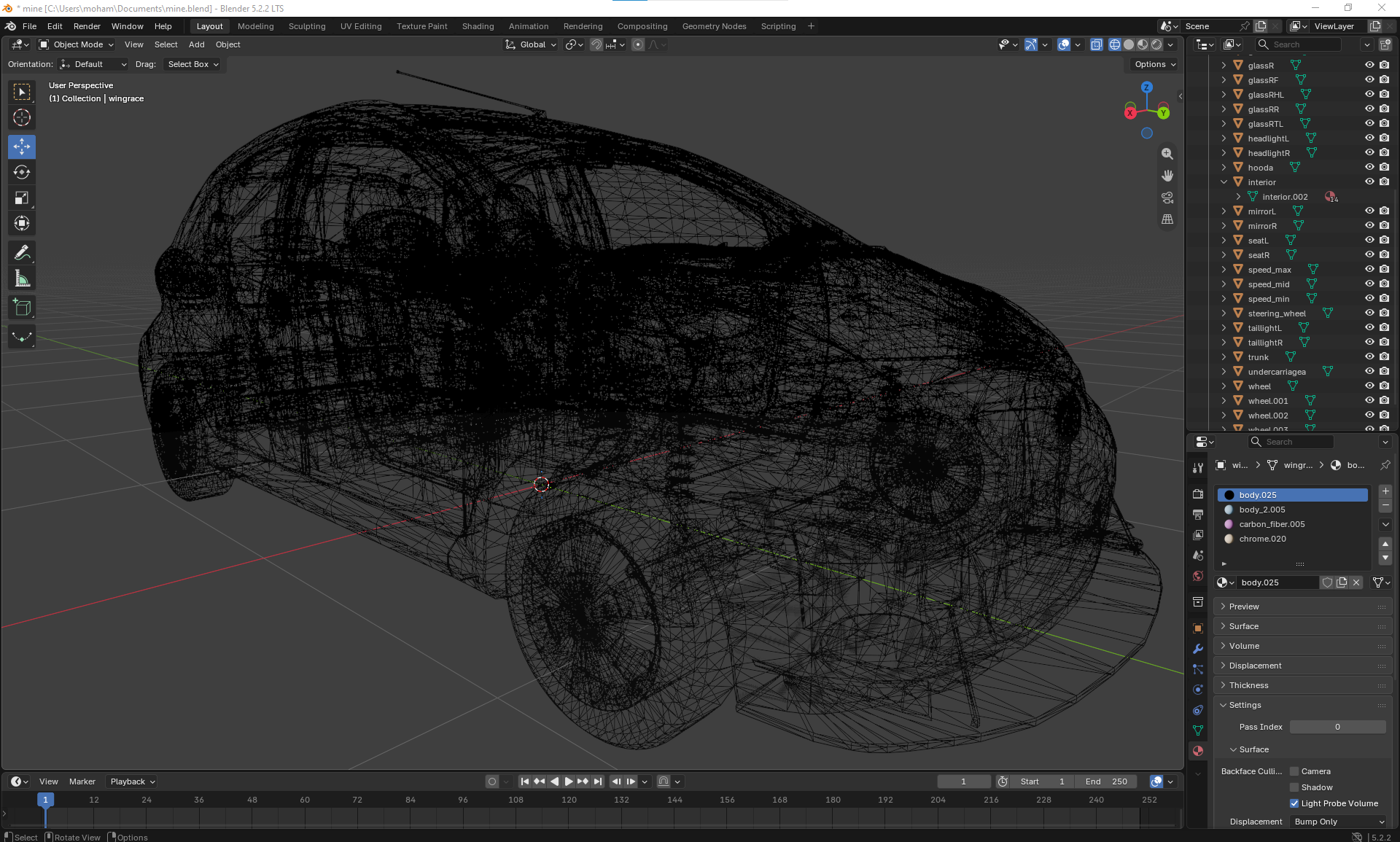Enable Backface Culling Camera checkbox
This screenshot has height=842, width=1400.
1294,771
